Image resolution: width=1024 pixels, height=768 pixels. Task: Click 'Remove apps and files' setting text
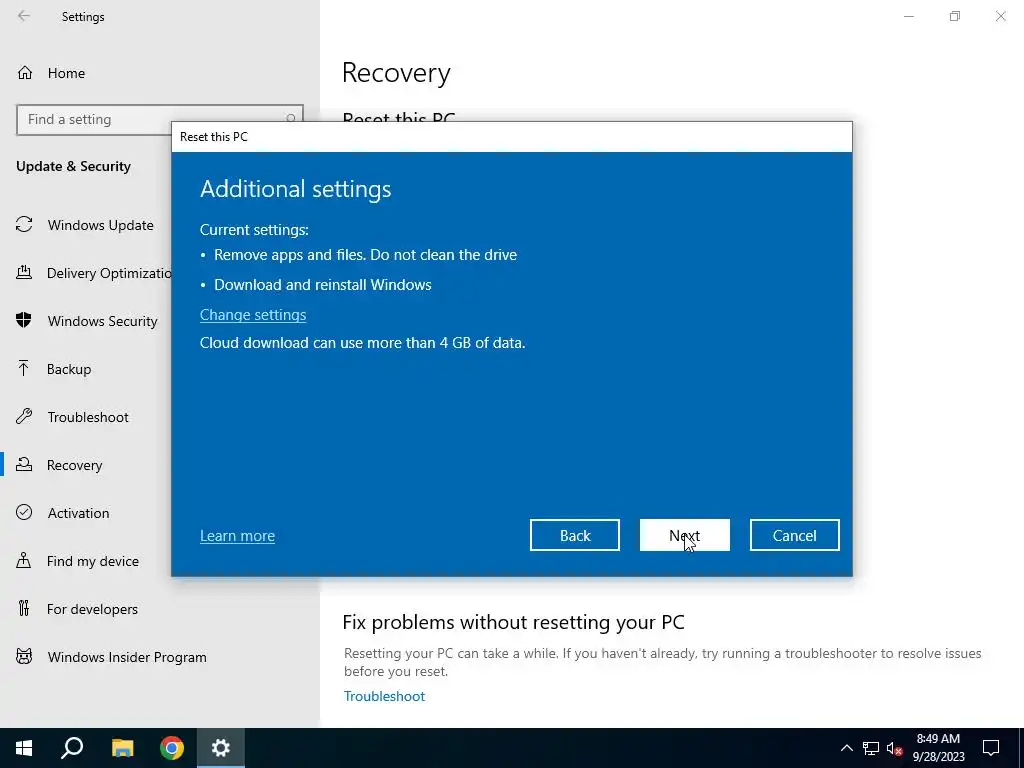tap(366, 255)
